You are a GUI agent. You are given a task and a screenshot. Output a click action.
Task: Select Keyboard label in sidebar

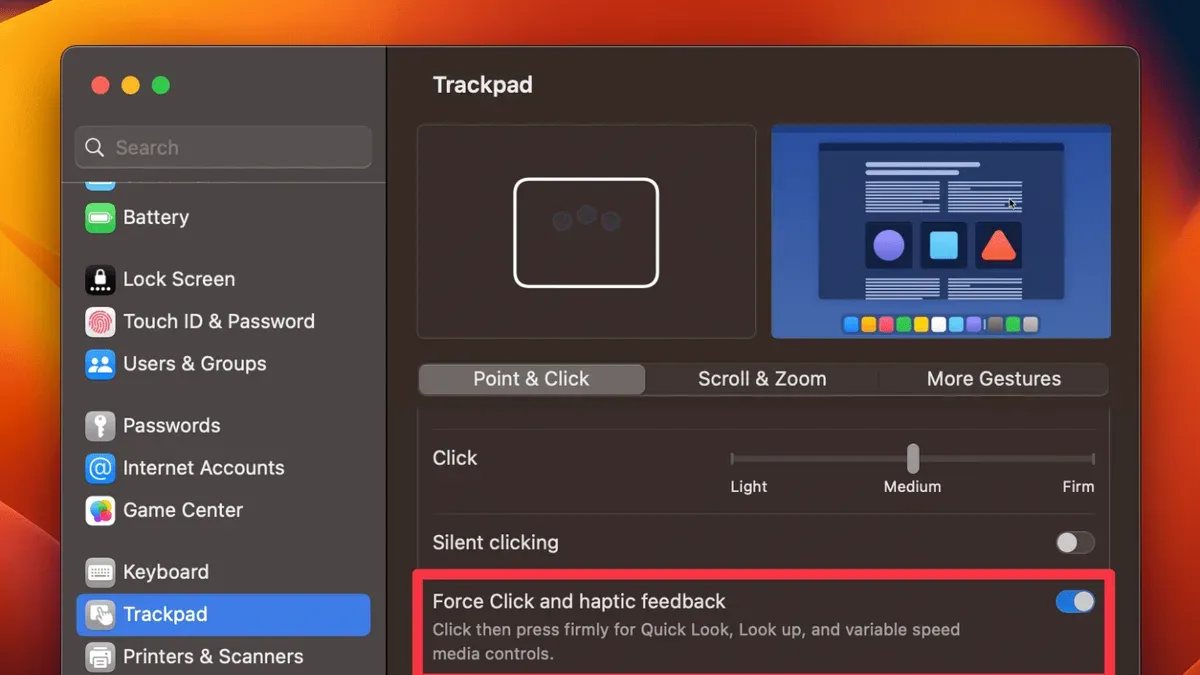click(166, 572)
